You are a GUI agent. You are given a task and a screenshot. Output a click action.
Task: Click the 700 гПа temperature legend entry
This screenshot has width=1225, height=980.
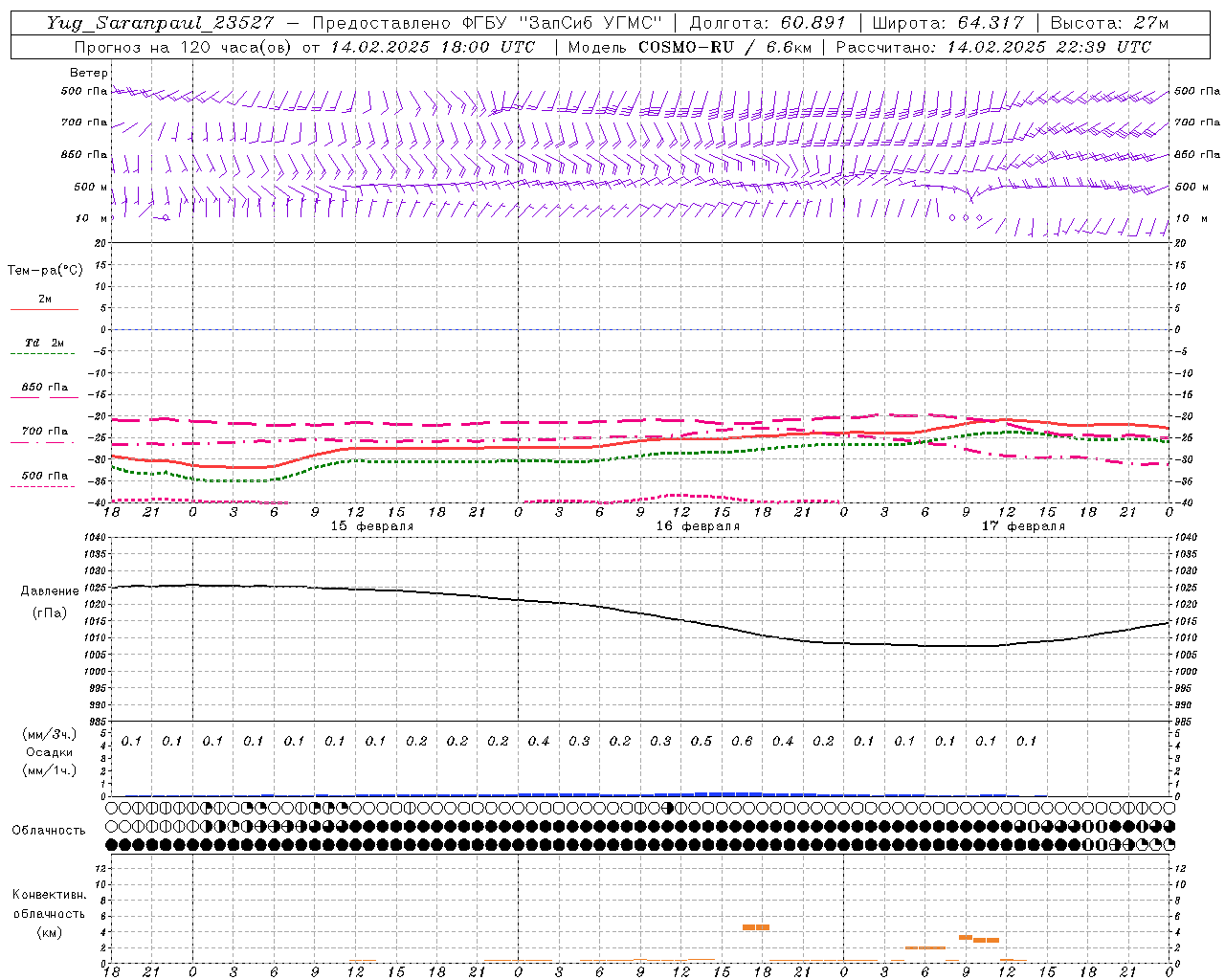point(44,432)
